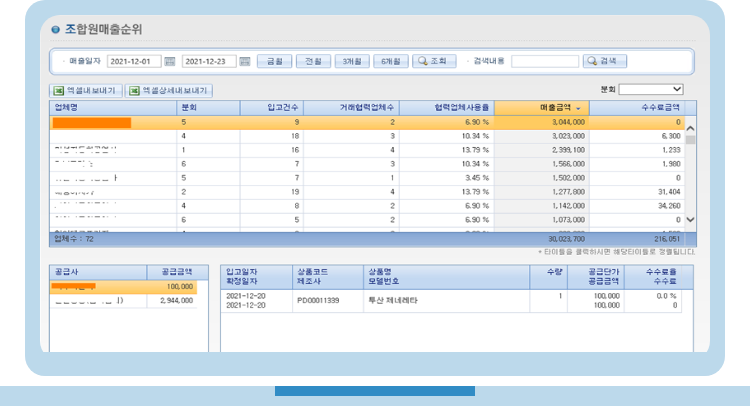Click the 입고건수 value 18
Image resolution: width=750 pixels, height=406 pixels.
point(295,136)
